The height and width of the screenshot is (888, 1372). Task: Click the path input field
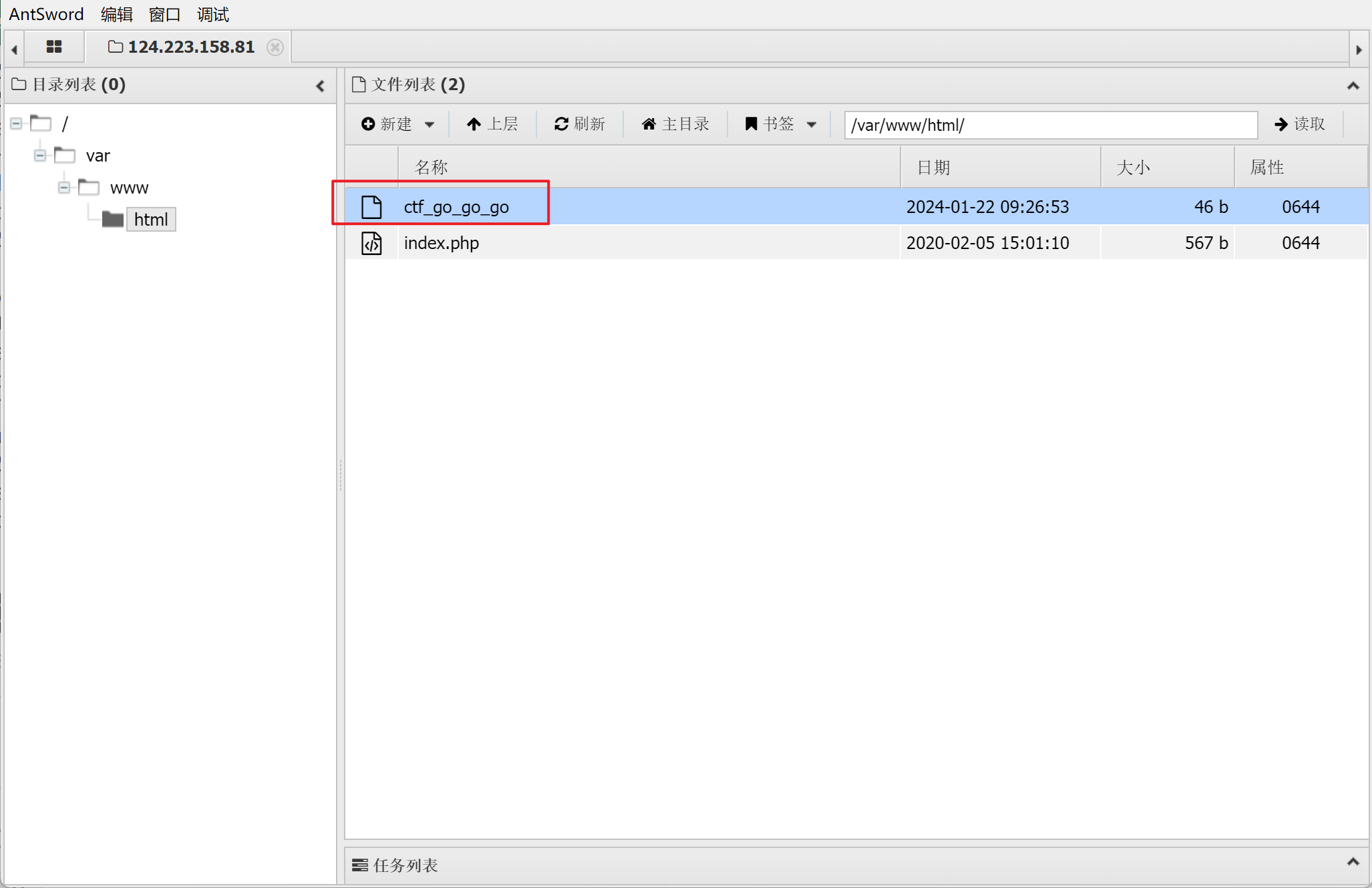[x=1050, y=125]
